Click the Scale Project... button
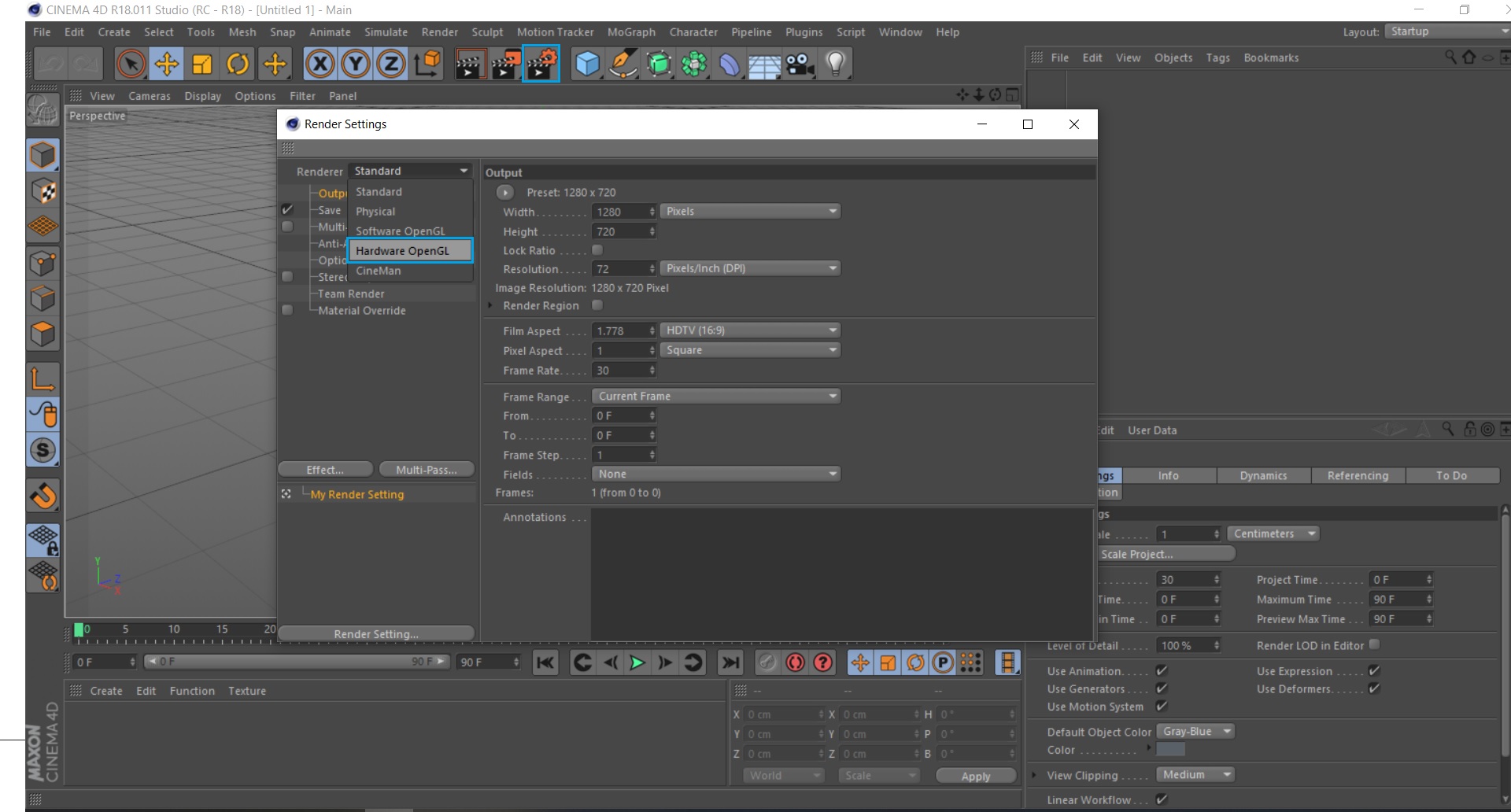Screen dimensions: 1511x812 1166,554
